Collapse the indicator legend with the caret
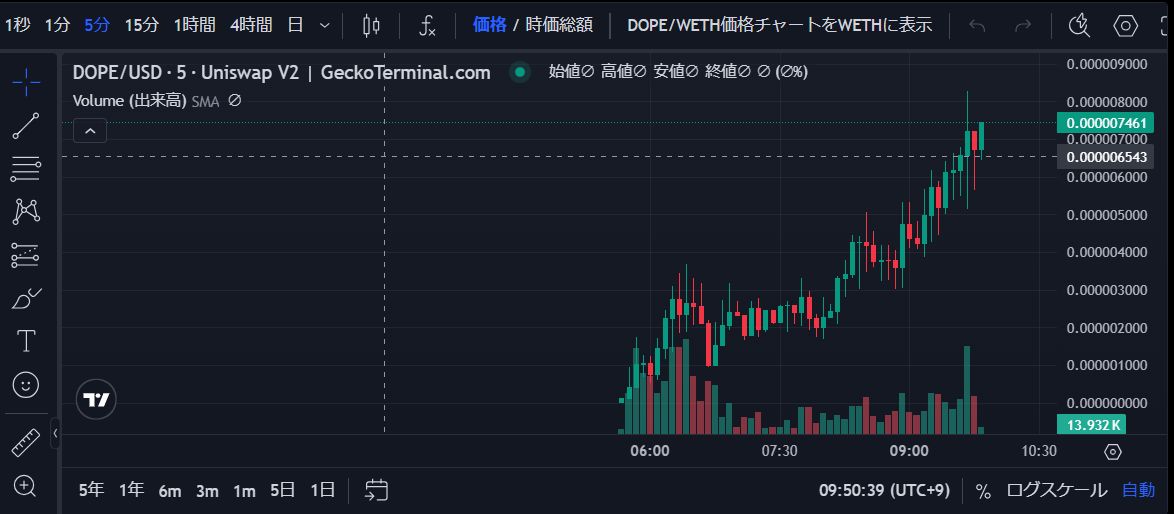Image resolution: width=1174 pixels, height=514 pixels. (90, 131)
